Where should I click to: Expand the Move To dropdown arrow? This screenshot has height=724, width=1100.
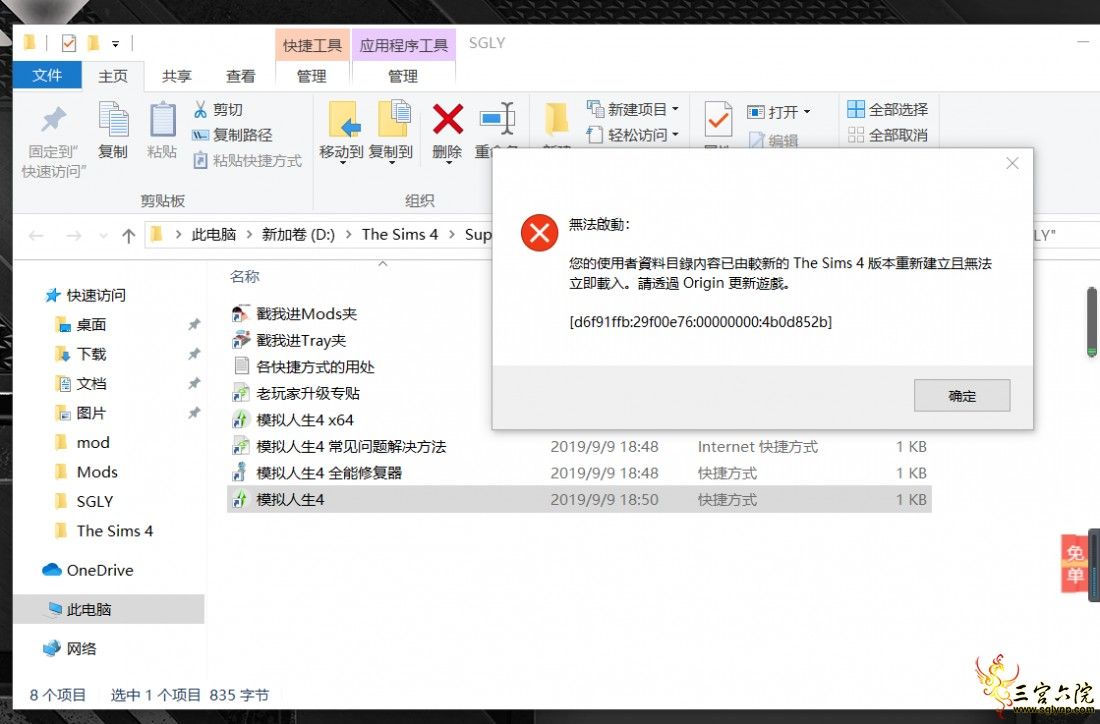click(x=343, y=163)
